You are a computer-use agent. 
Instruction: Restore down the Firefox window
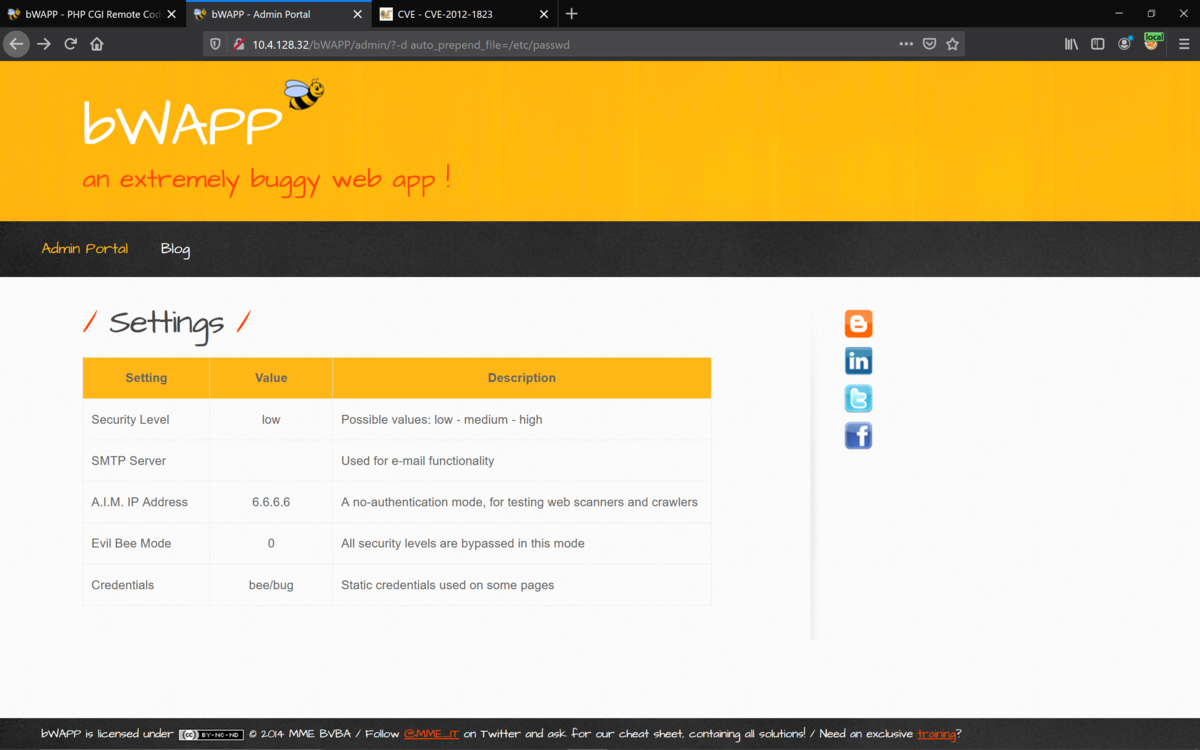pos(1151,14)
